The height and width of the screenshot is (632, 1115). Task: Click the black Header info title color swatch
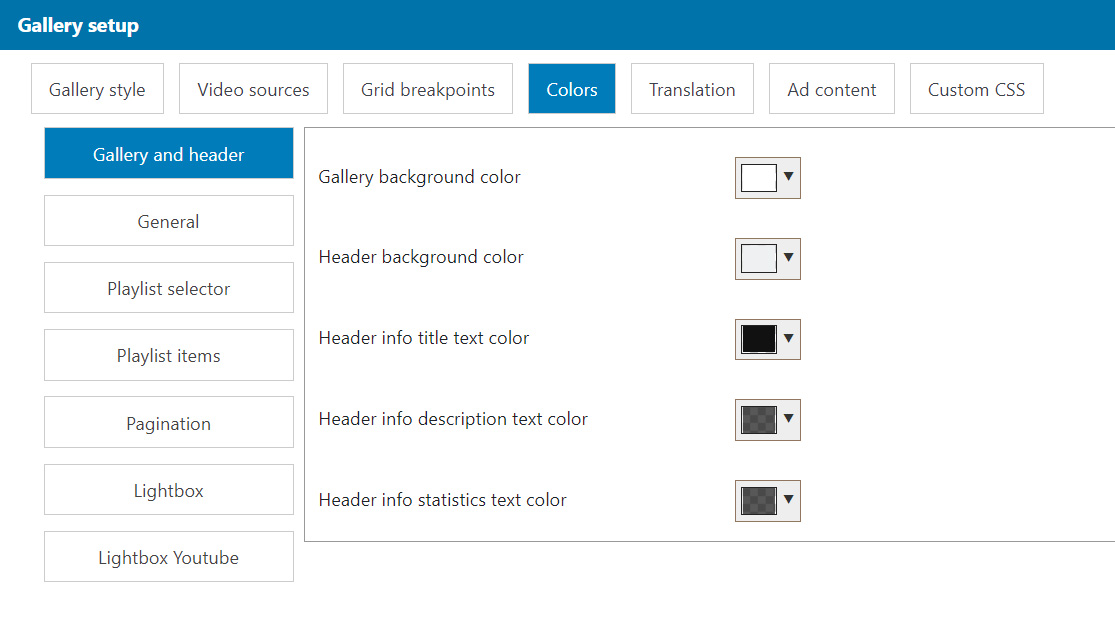tap(758, 339)
